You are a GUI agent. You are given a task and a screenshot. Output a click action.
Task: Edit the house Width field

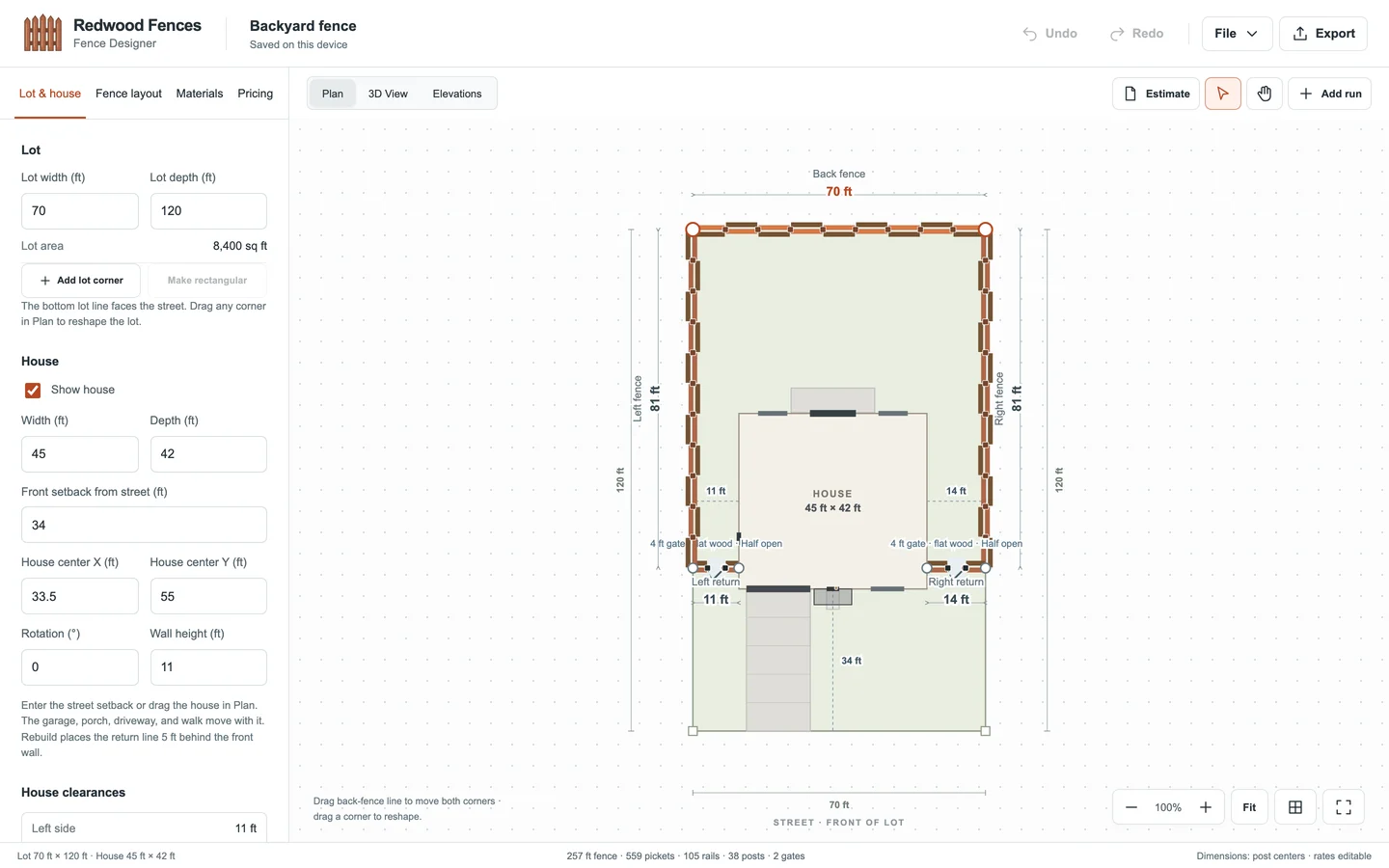(x=80, y=454)
